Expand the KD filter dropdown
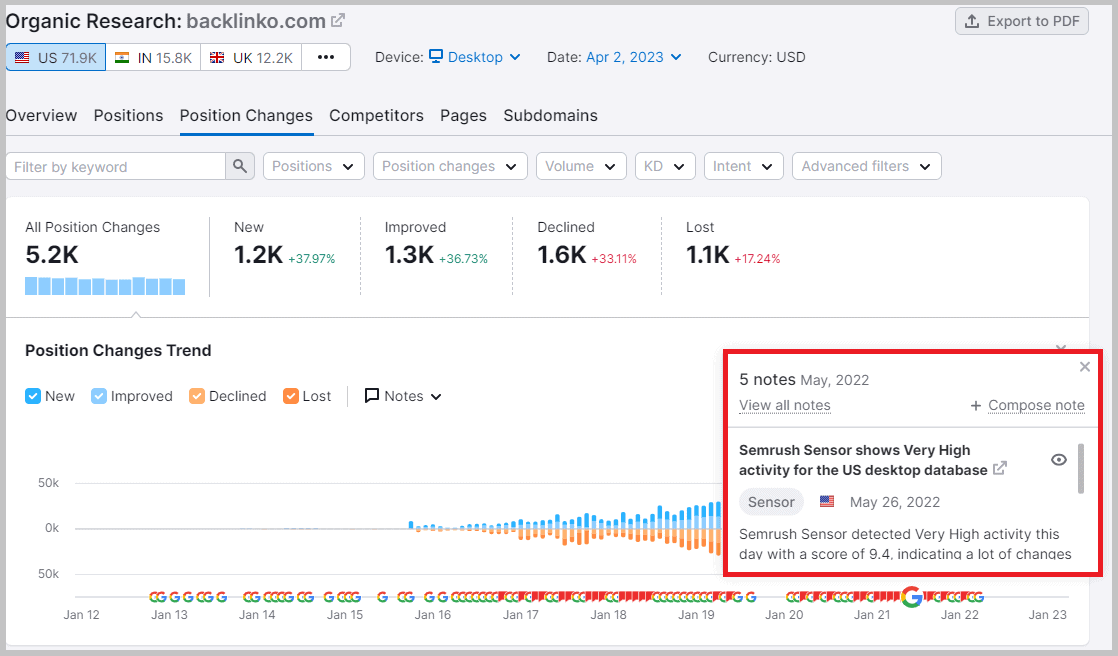The image size is (1118, 656). click(x=665, y=167)
